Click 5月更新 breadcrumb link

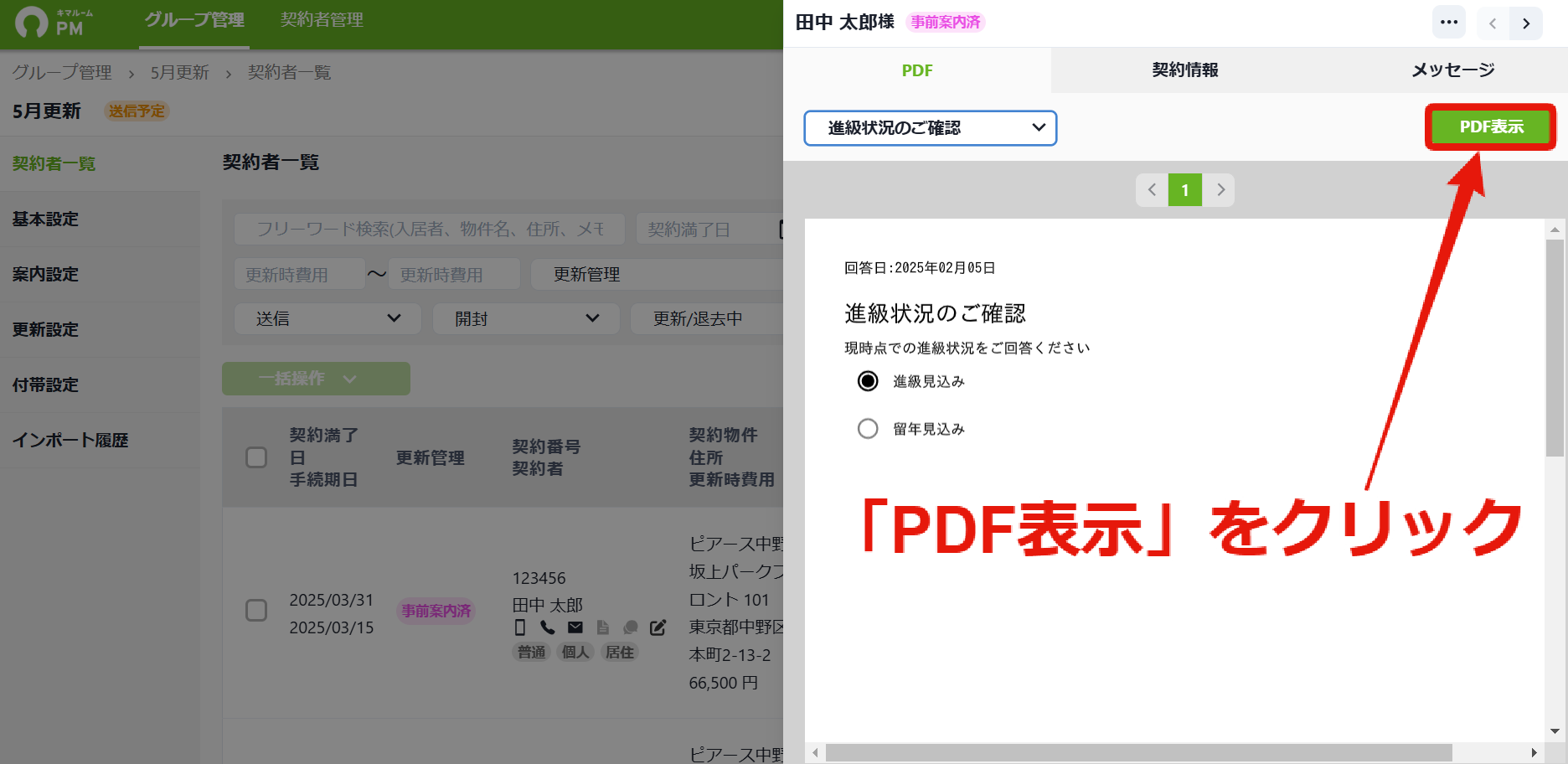pos(180,73)
